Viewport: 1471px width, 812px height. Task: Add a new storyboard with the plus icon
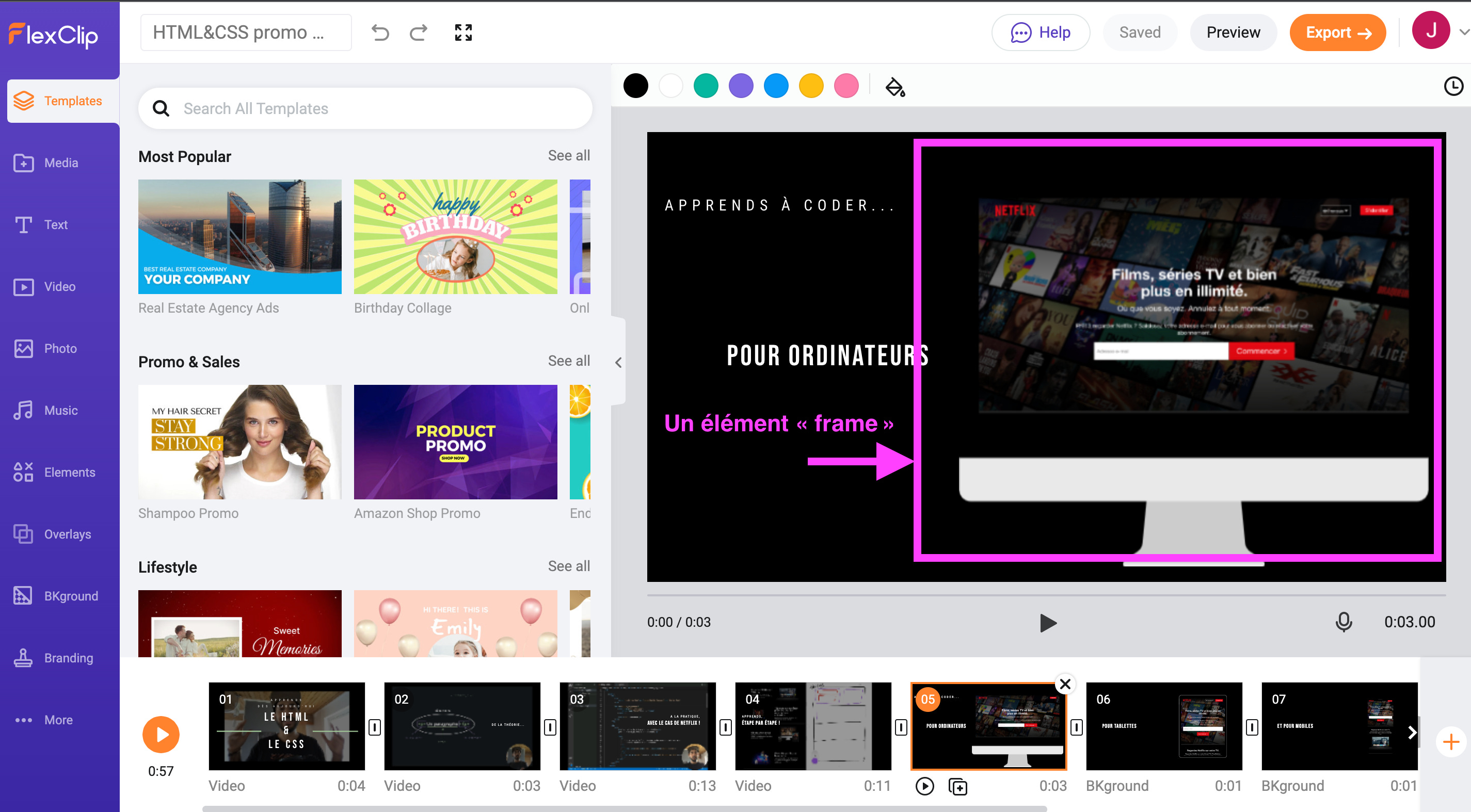pyautogui.click(x=1451, y=742)
